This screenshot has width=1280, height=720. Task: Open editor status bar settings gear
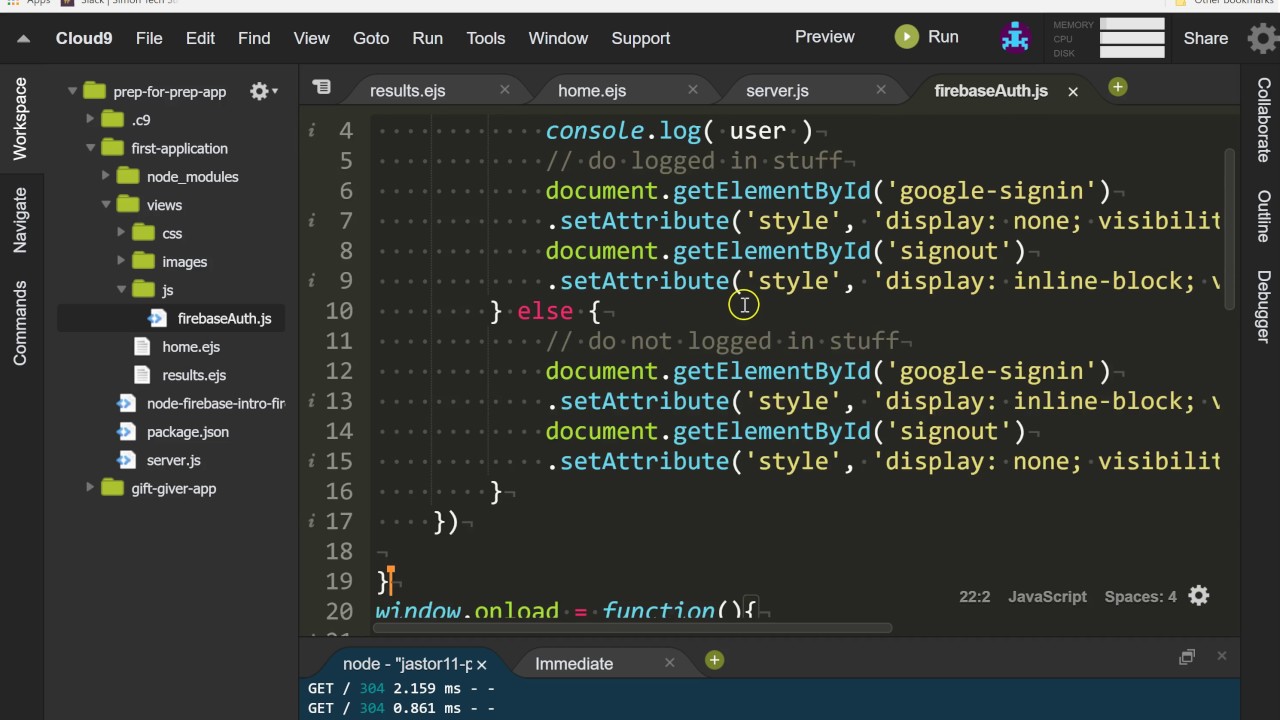point(1199,596)
